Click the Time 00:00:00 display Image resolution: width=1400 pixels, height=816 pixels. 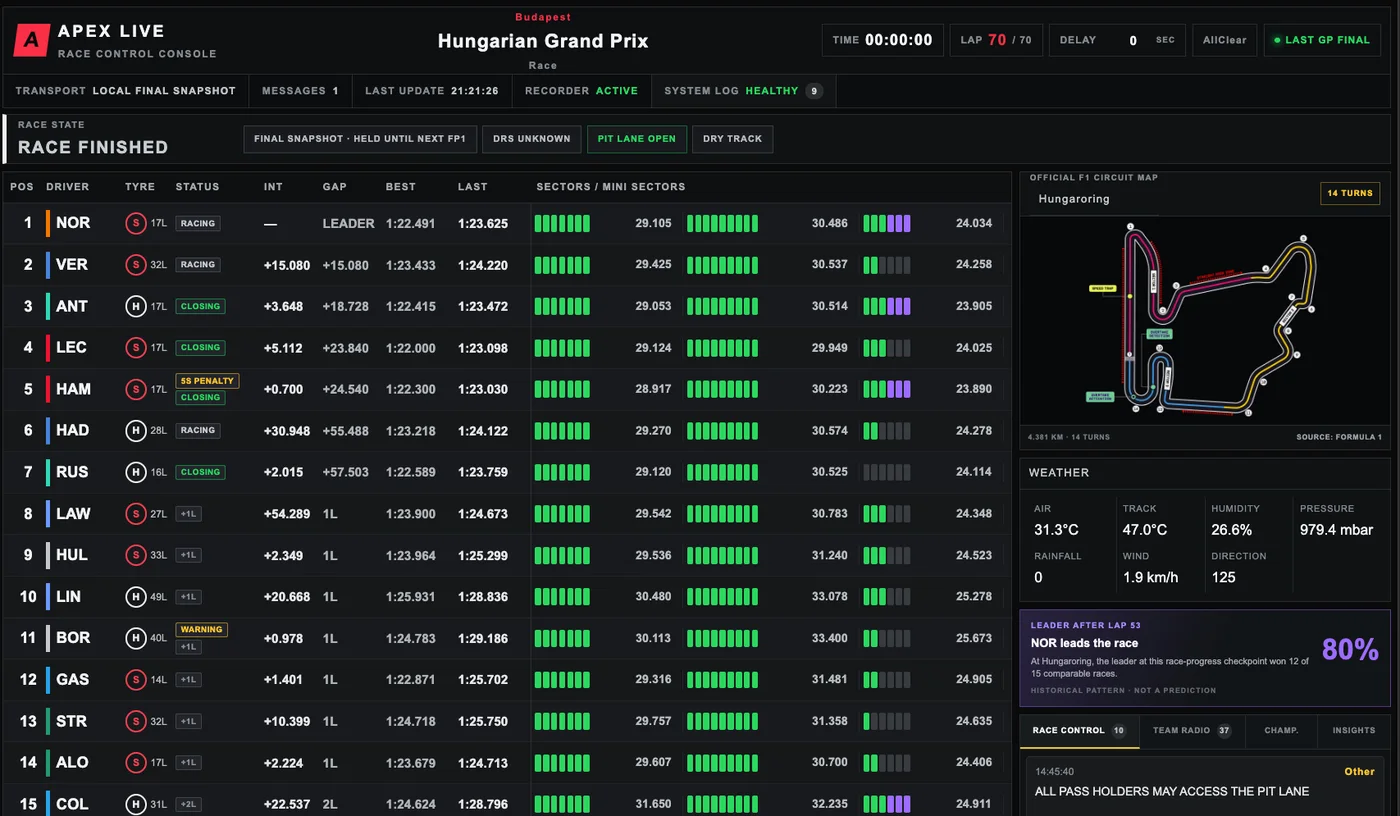(x=883, y=40)
